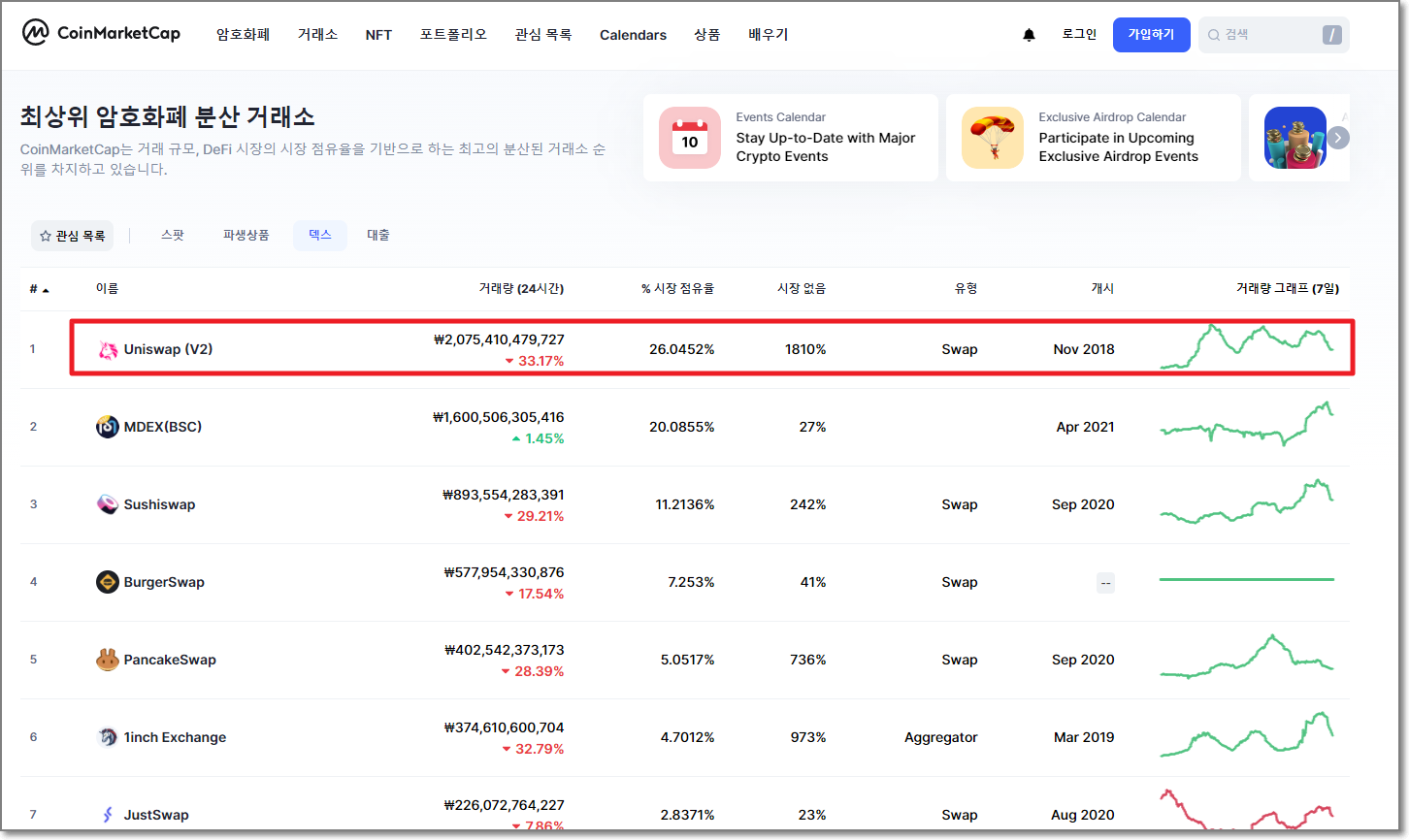Image resolution: width=1409 pixels, height=840 pixels.
Task: Sort by 거래량 (24시간) column header
Action: pyautogui.click(x=521, y=289)
